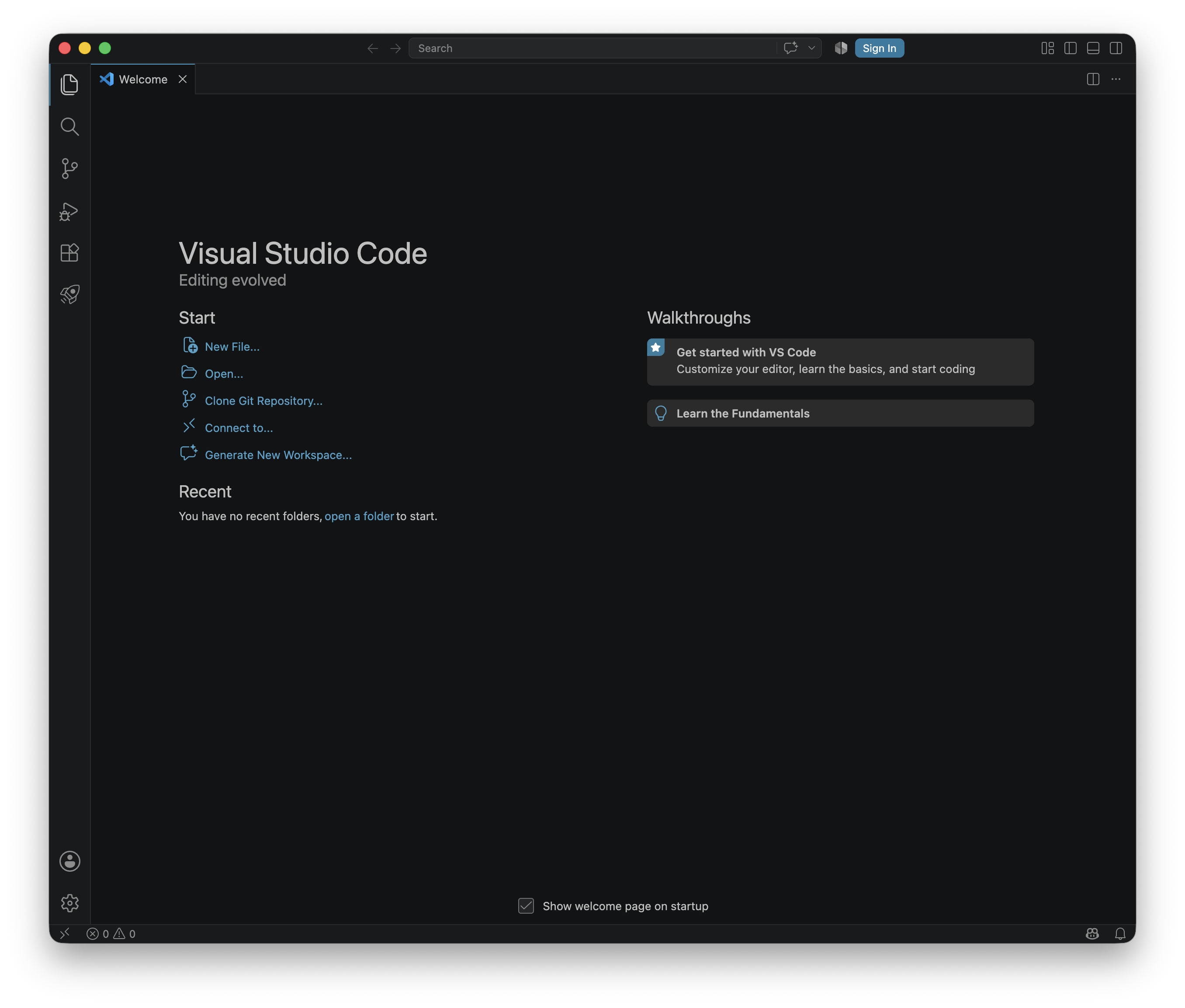
Task: Open the Extensions view
Action: point(70,252)
